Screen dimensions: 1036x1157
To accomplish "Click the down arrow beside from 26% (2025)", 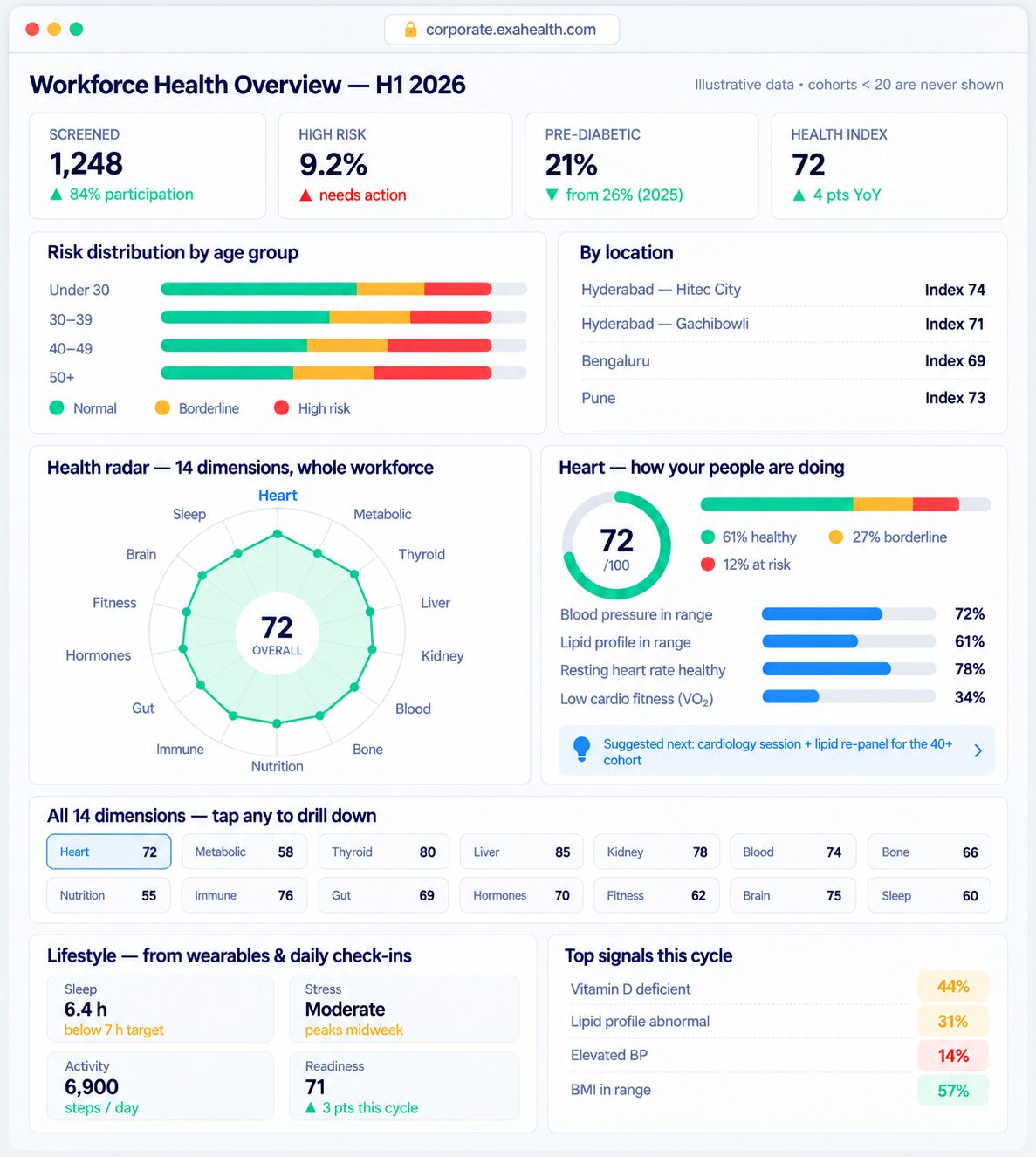I will 552,195.
